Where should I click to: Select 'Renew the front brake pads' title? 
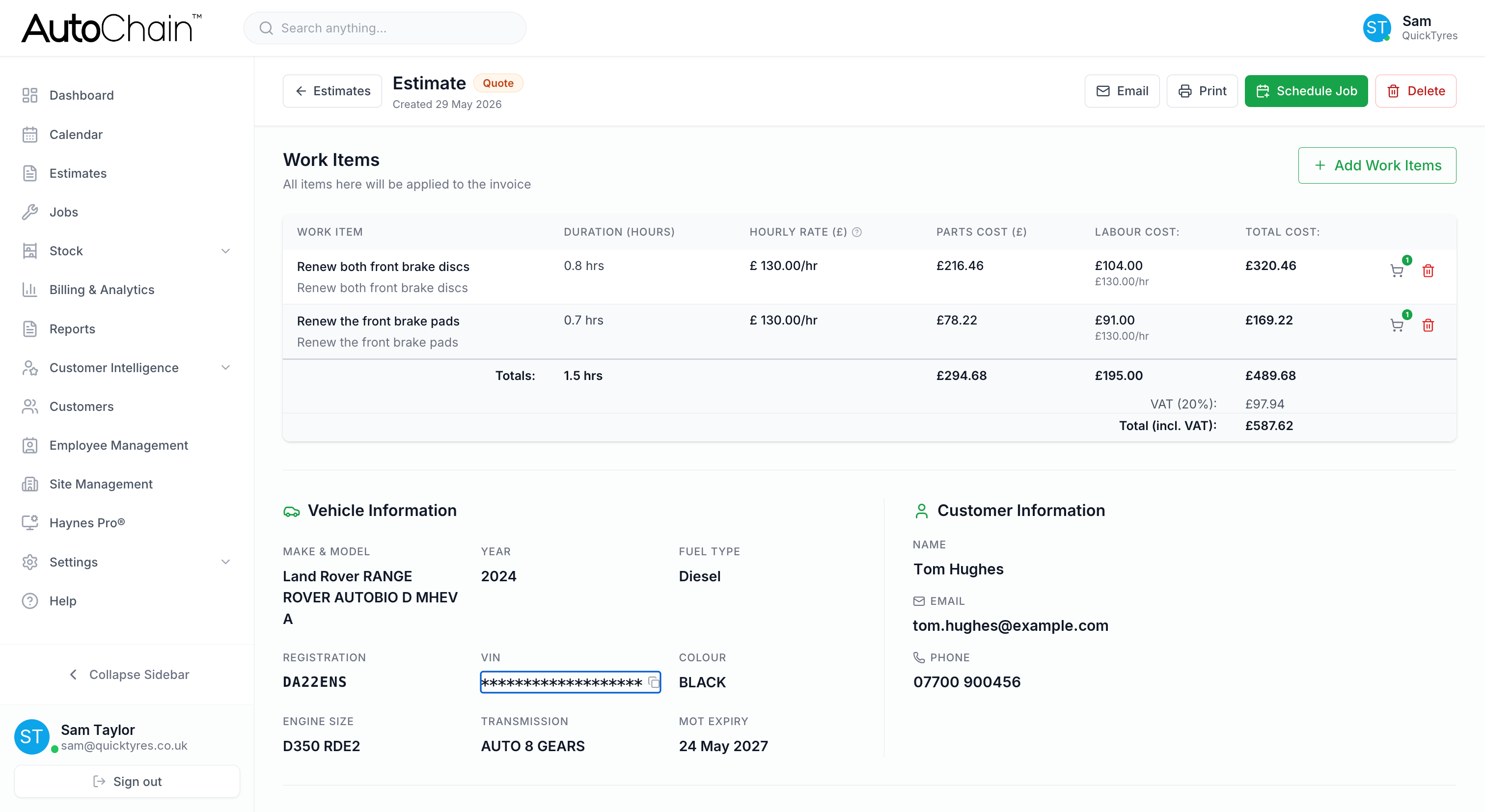click(x=378, y=321)
